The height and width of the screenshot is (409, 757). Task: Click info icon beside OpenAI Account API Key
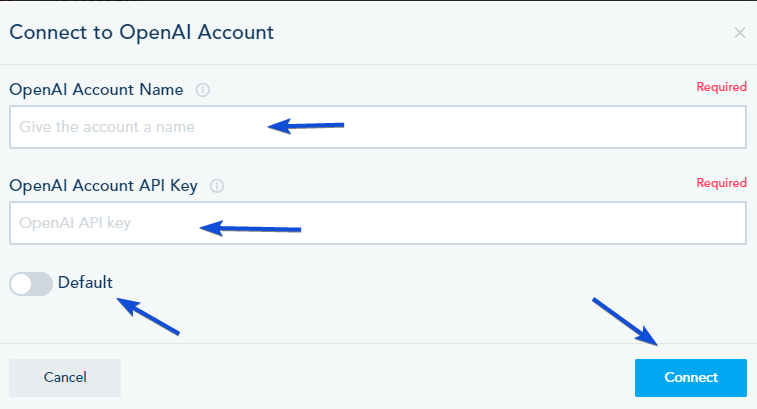click(x=217, y=185)
